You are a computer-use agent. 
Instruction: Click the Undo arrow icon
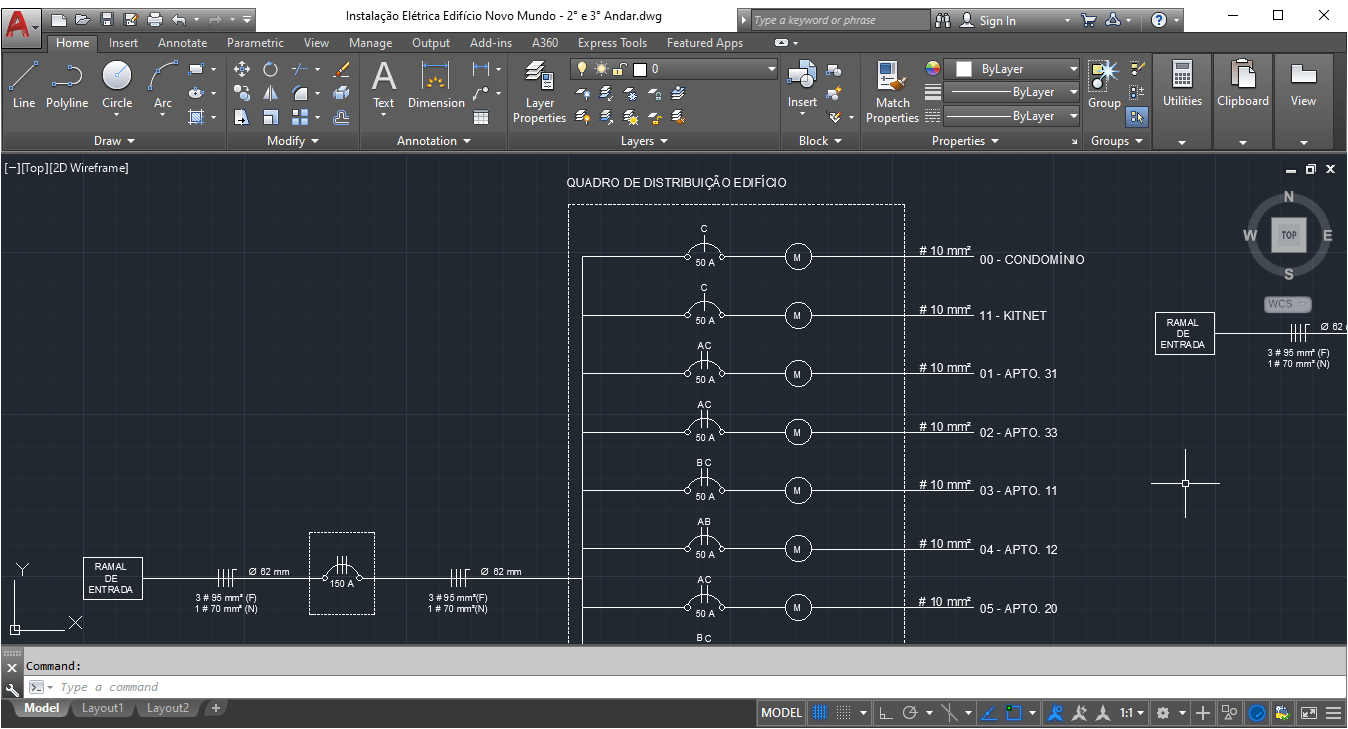click(178, 19)
